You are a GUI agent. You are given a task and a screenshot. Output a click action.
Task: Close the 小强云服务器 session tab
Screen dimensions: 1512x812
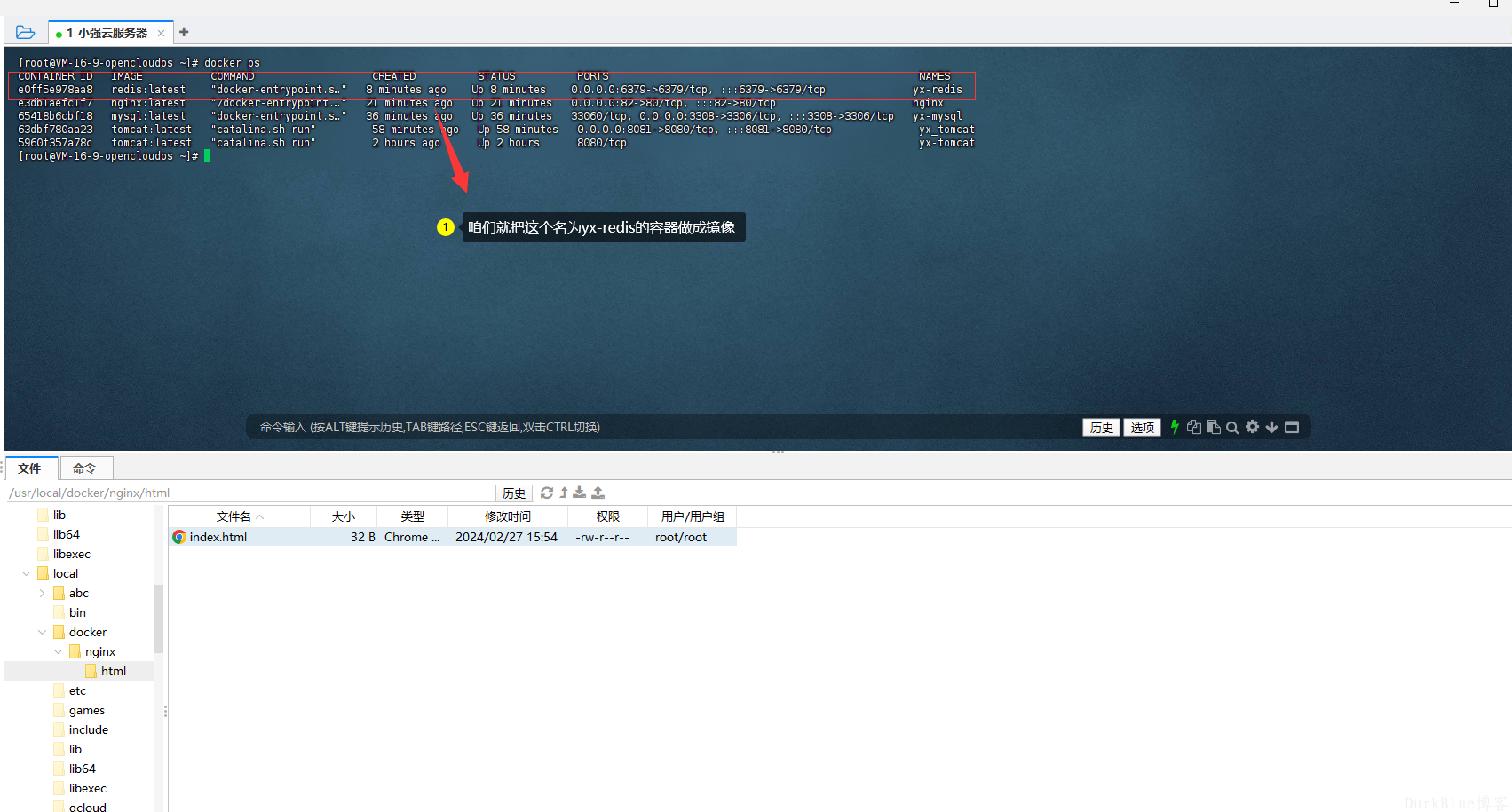(161, 33)
